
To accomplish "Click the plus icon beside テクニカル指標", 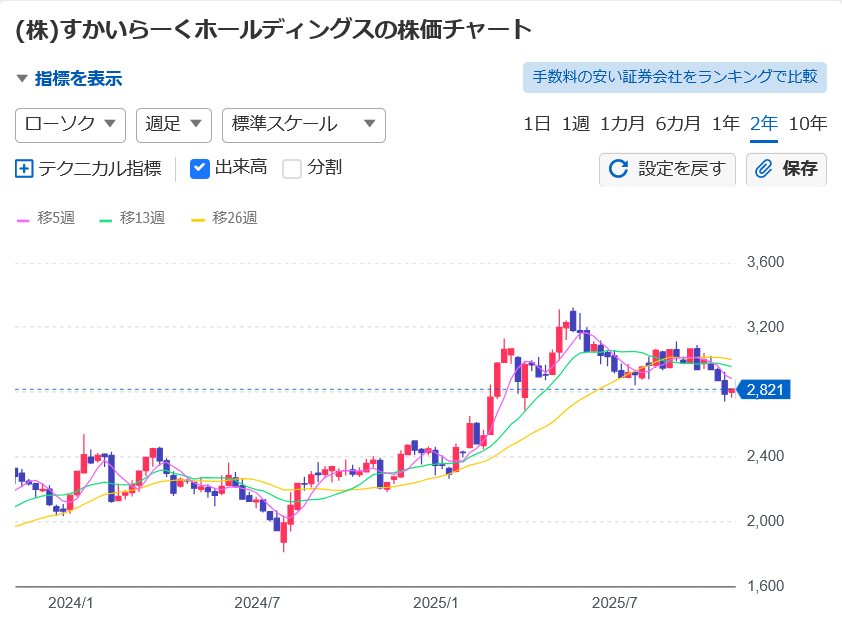I will 25,169.
